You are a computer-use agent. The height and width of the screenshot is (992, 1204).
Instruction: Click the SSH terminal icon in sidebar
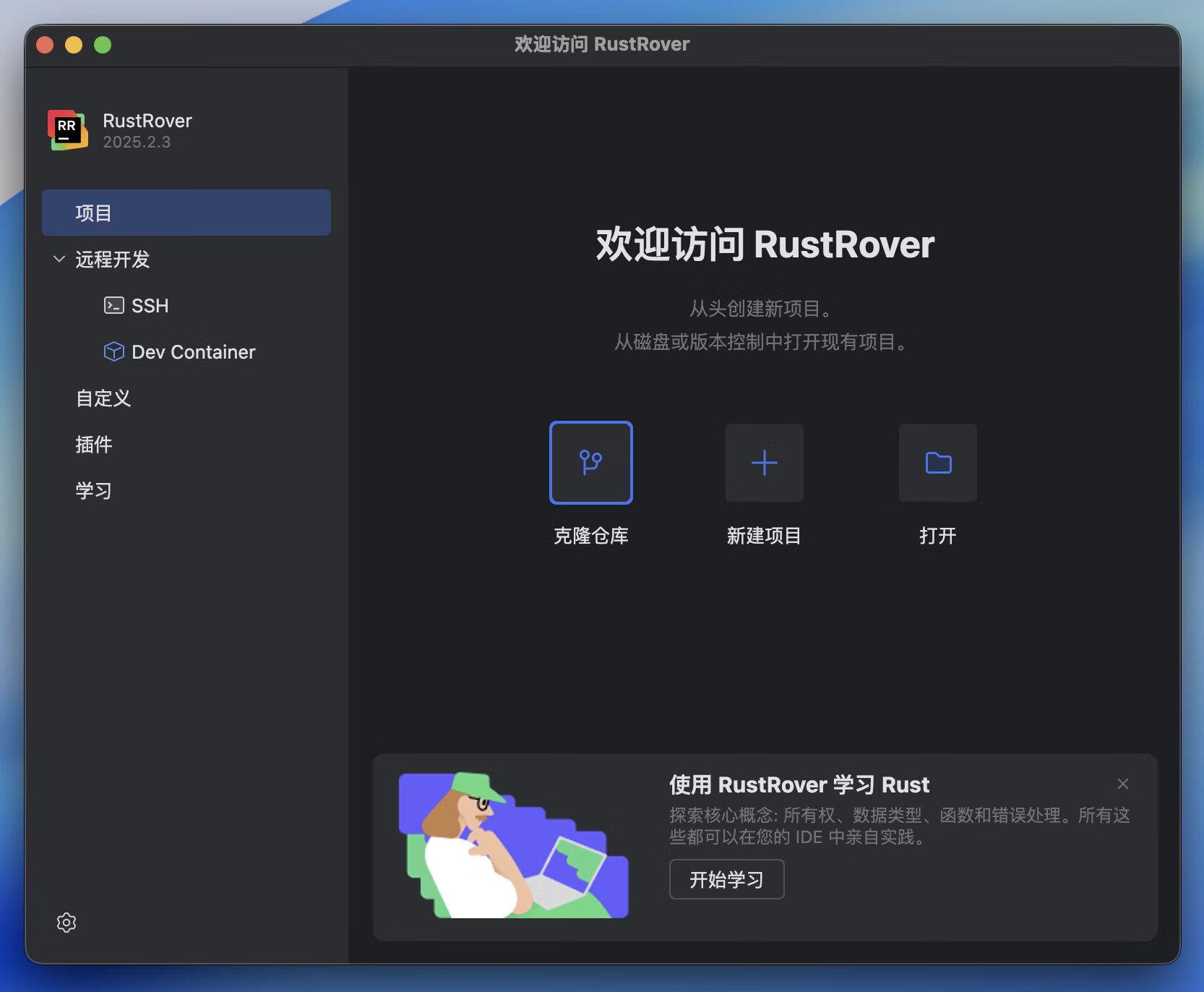[113, 305]
